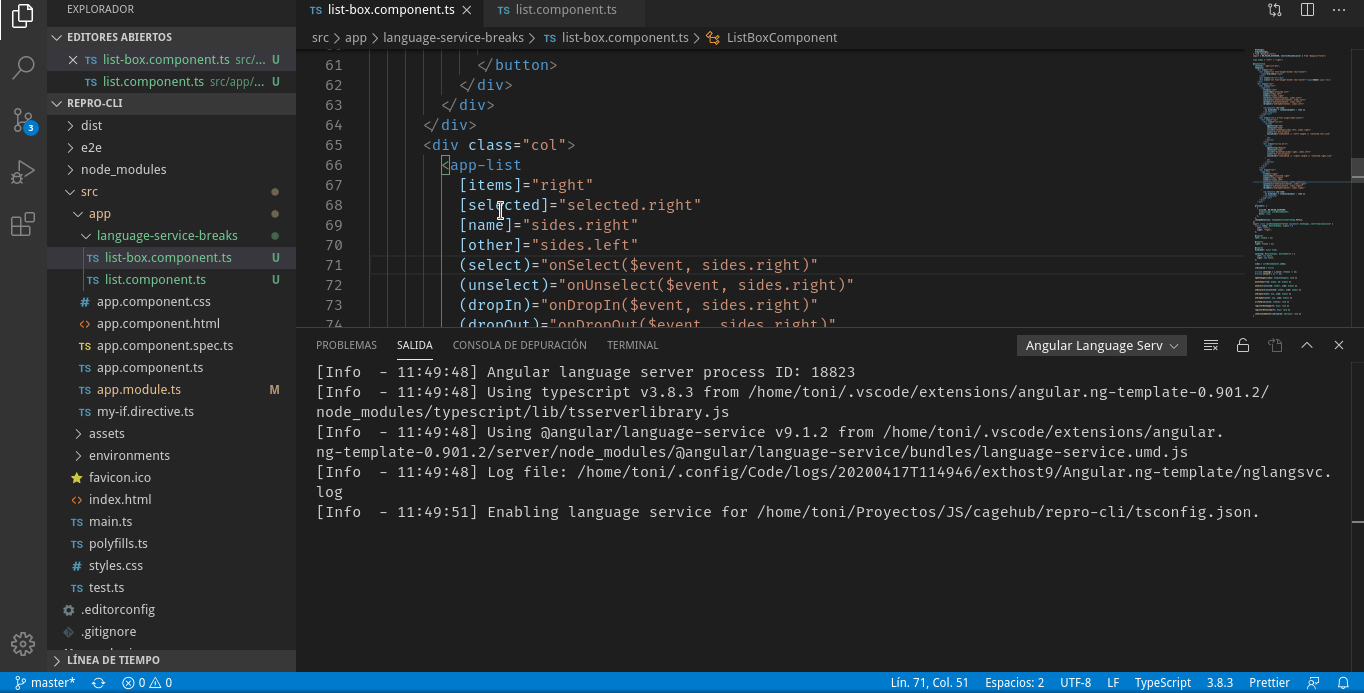Open app.module.ts file
This screenshot has height=693, width=1364.
171,390
